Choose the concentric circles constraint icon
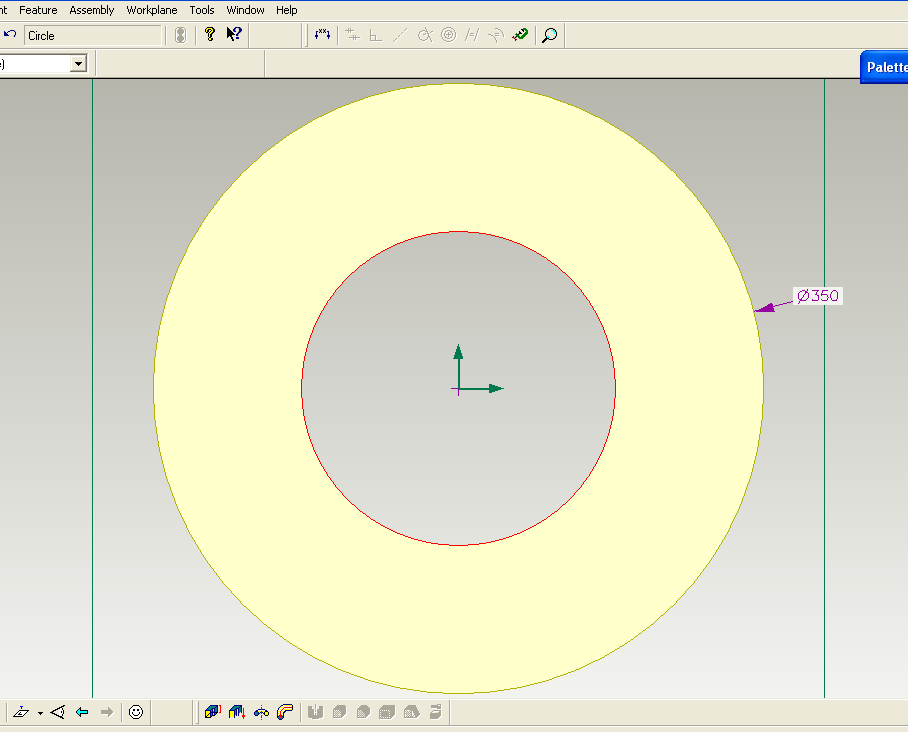This screenshot has width=908, height=732. click(x=449, y=35)
